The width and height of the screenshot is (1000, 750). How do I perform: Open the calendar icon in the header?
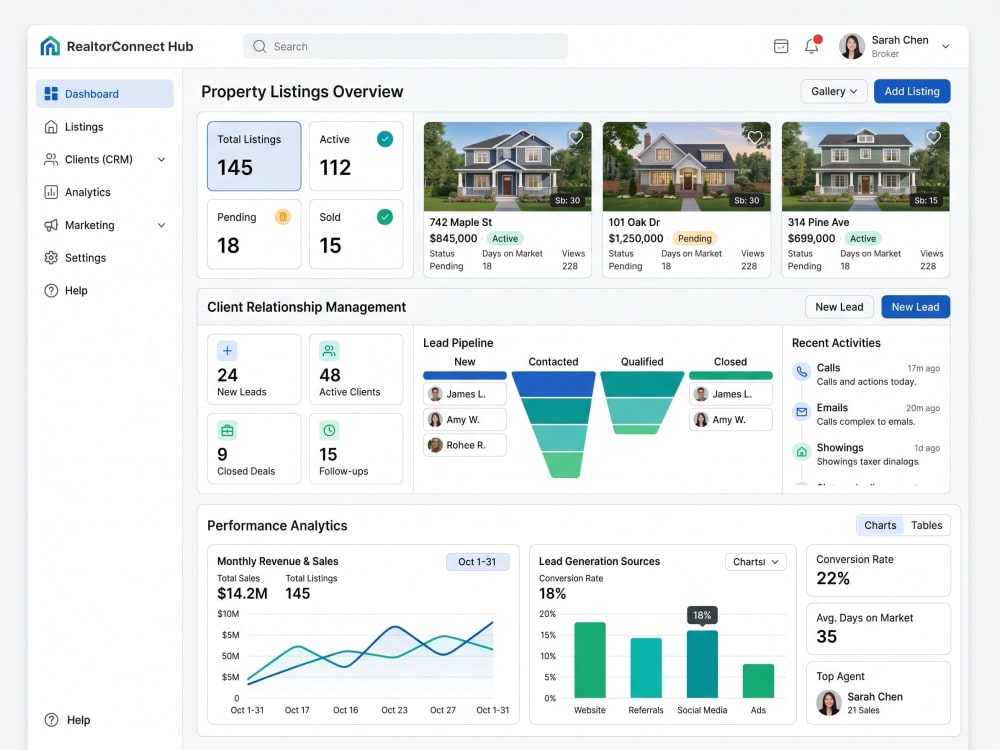pos(781,46)
